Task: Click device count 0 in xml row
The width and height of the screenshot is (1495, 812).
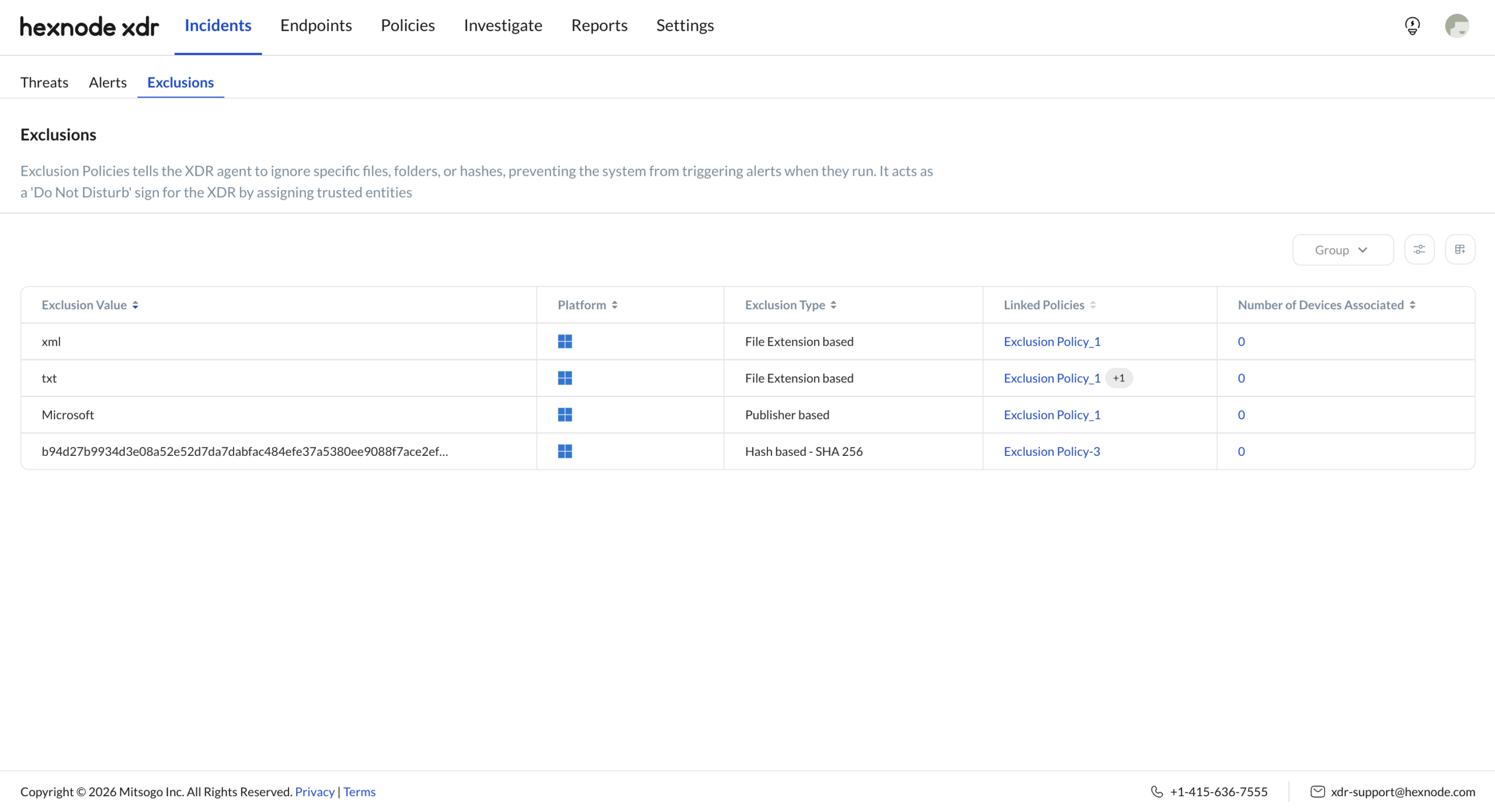Action: tap(1241, 341)
